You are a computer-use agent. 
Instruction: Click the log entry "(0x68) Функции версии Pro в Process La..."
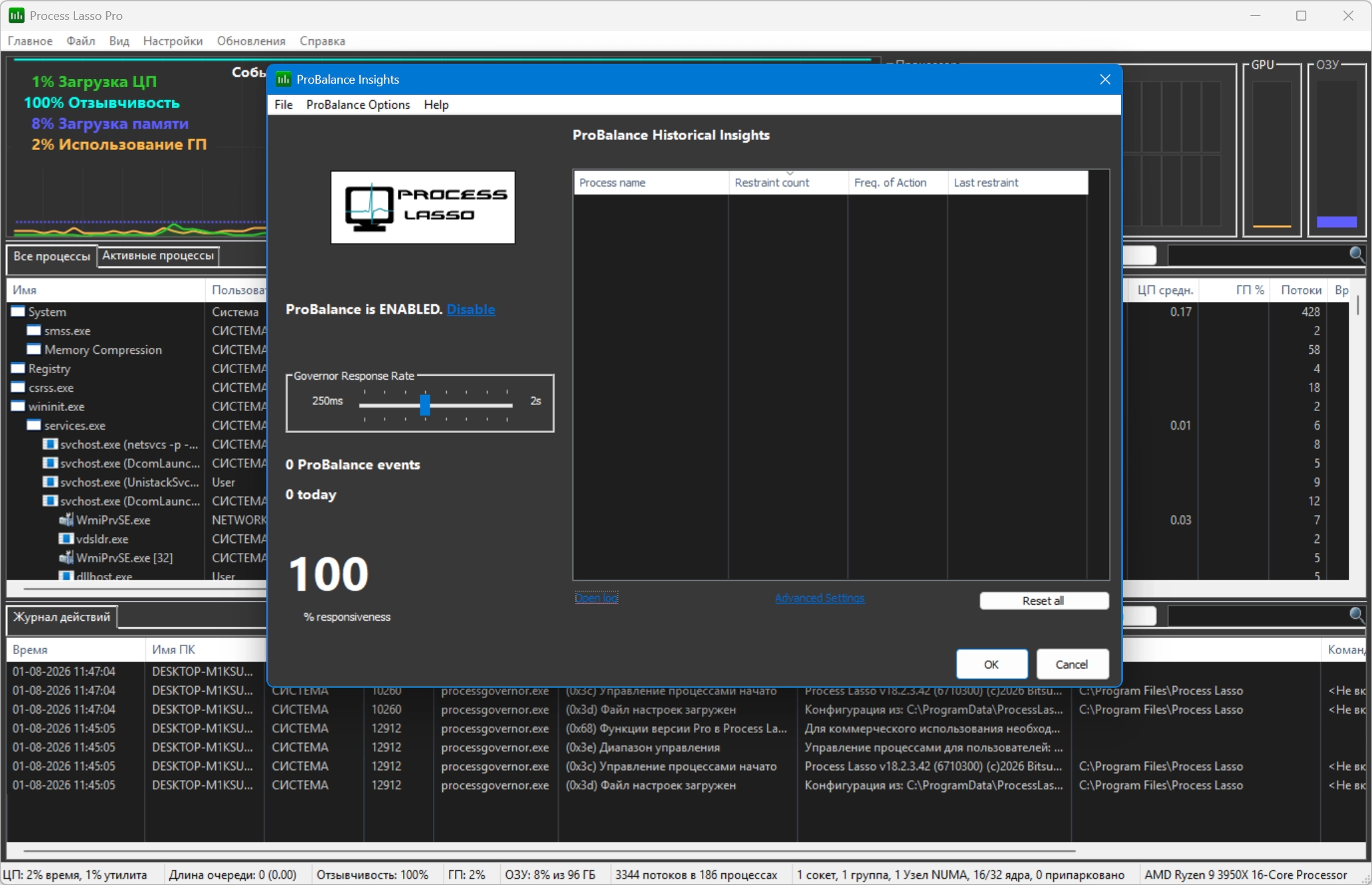point(676,728)
